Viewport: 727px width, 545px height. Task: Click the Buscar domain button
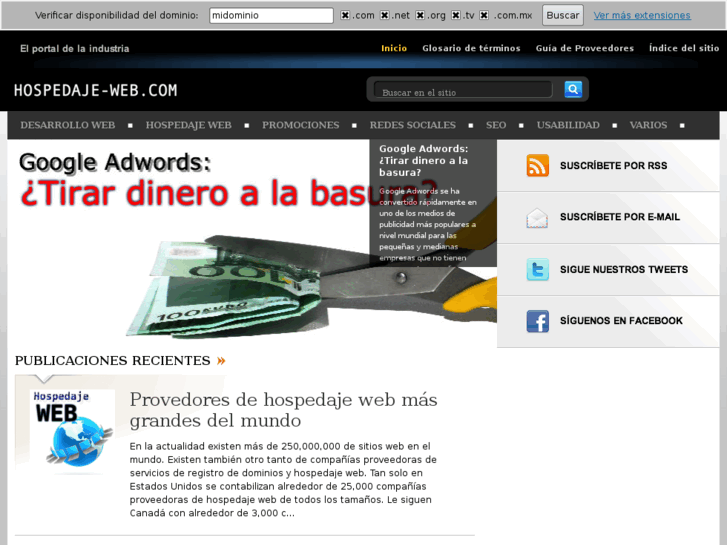pos(563,15)
